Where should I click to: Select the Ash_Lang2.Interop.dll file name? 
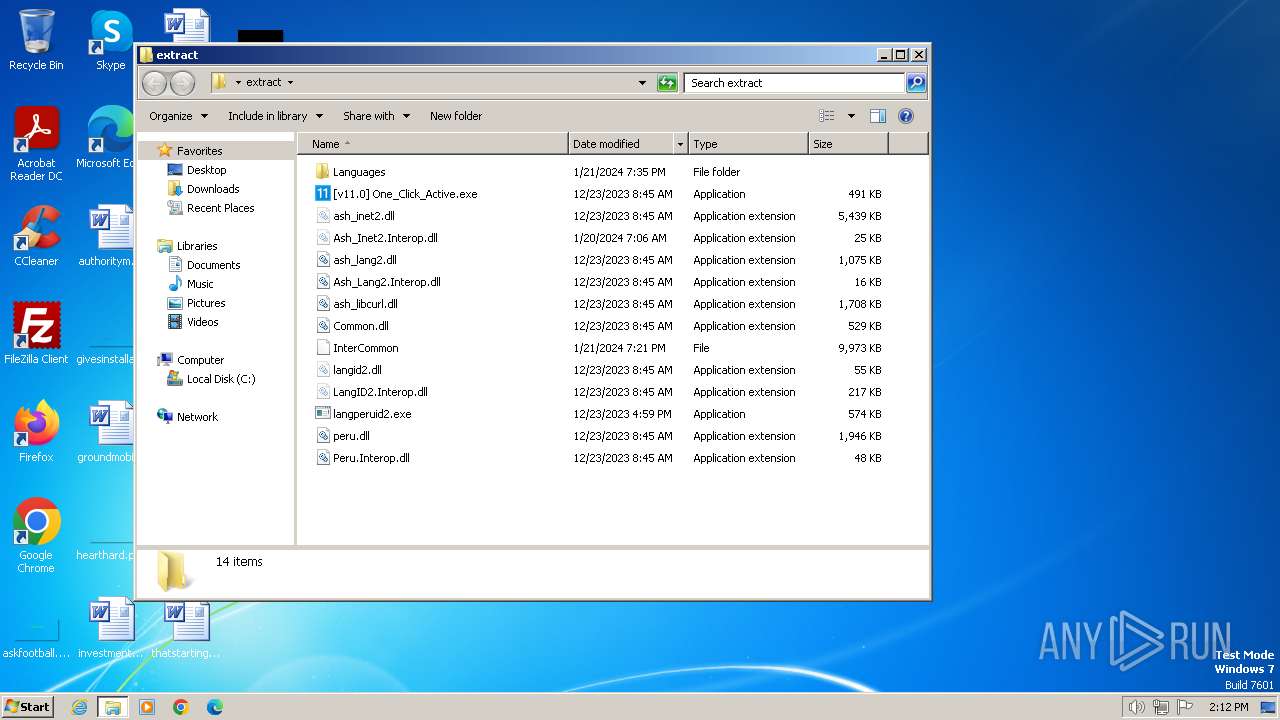tap(387, 282)
